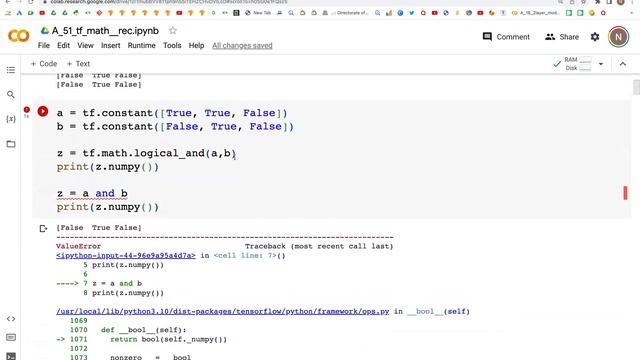
Task: Click the 'b = tf.constant' code line
Action: point(176,127)
